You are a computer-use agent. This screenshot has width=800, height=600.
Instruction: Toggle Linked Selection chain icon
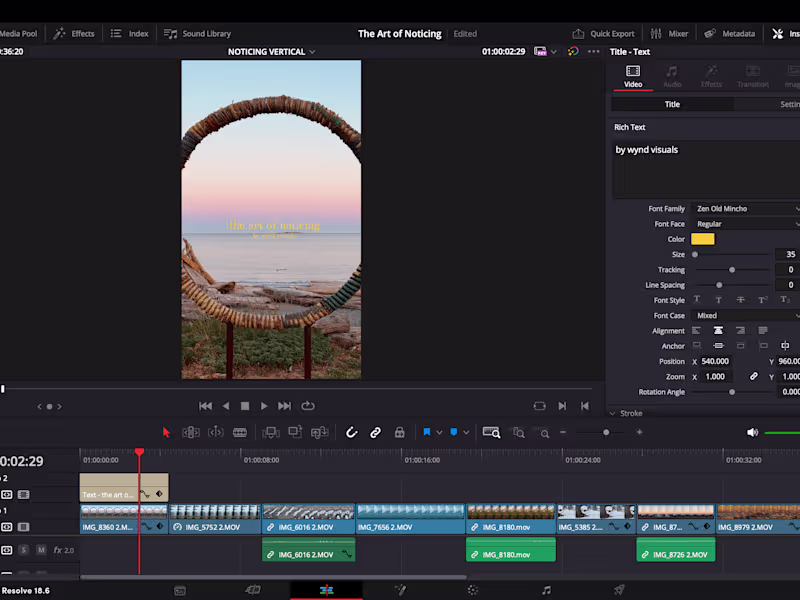point(376,433)
